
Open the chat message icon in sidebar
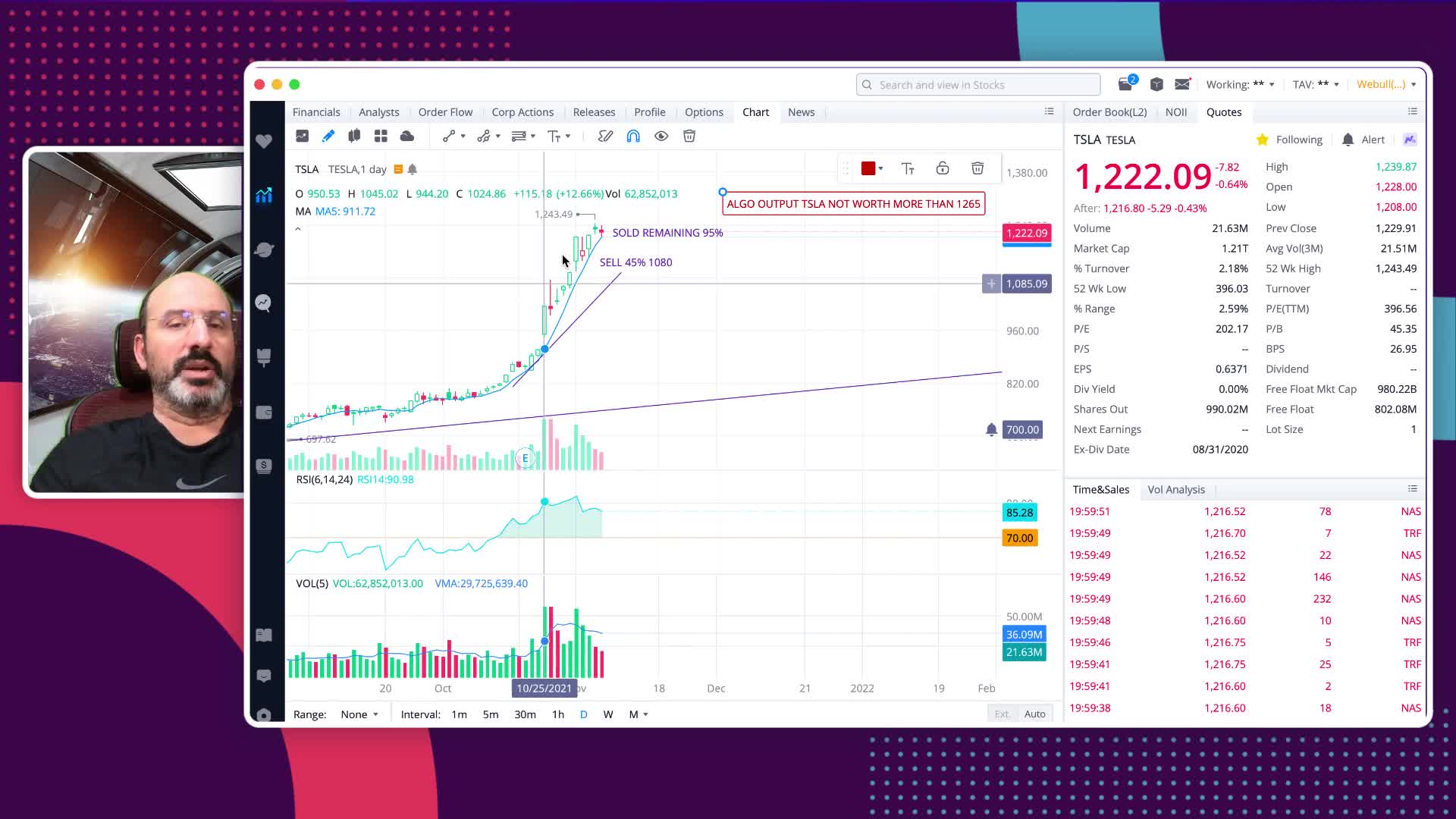tap(264, 676)
